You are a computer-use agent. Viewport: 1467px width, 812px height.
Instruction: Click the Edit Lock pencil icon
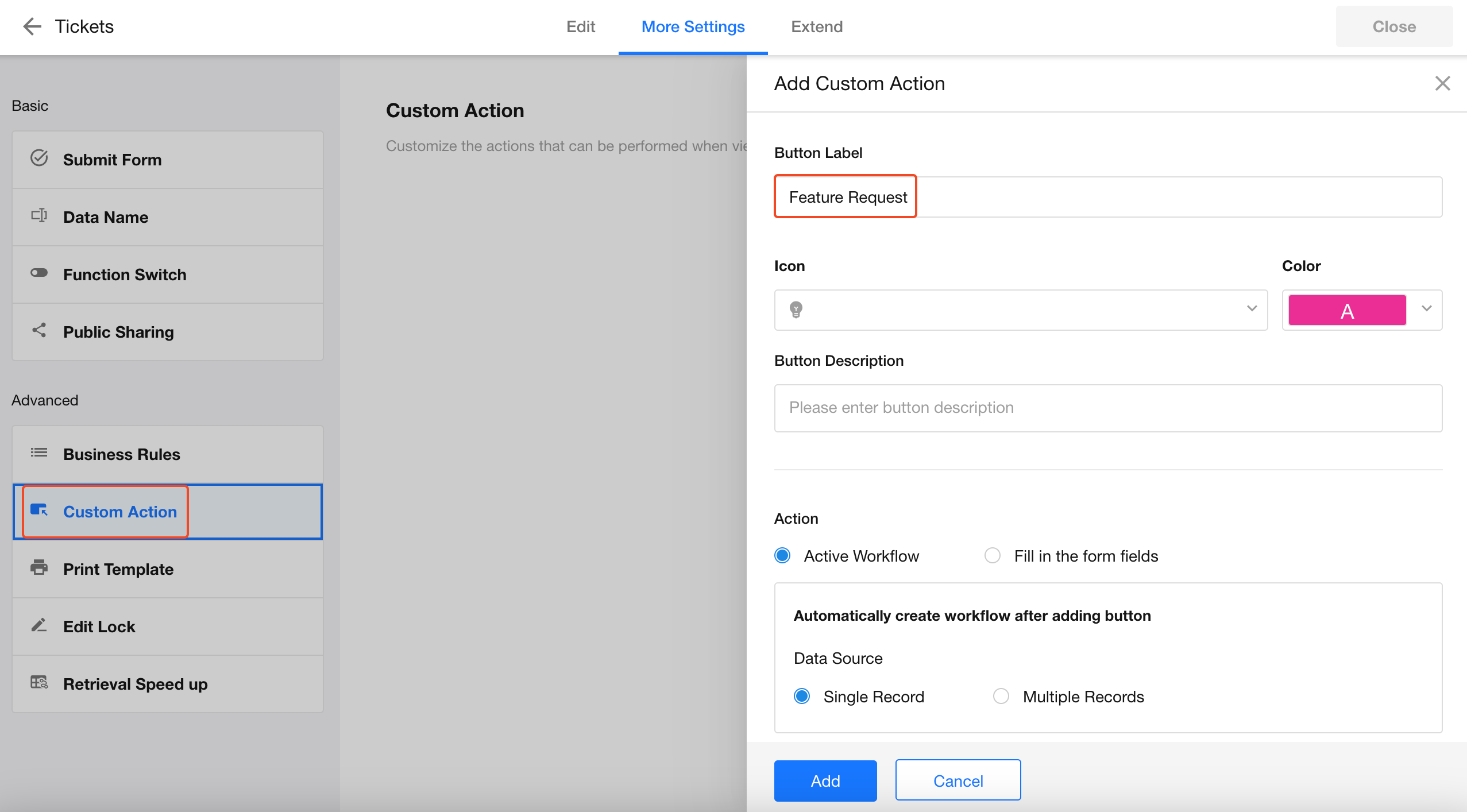click(x=39, y=625)
